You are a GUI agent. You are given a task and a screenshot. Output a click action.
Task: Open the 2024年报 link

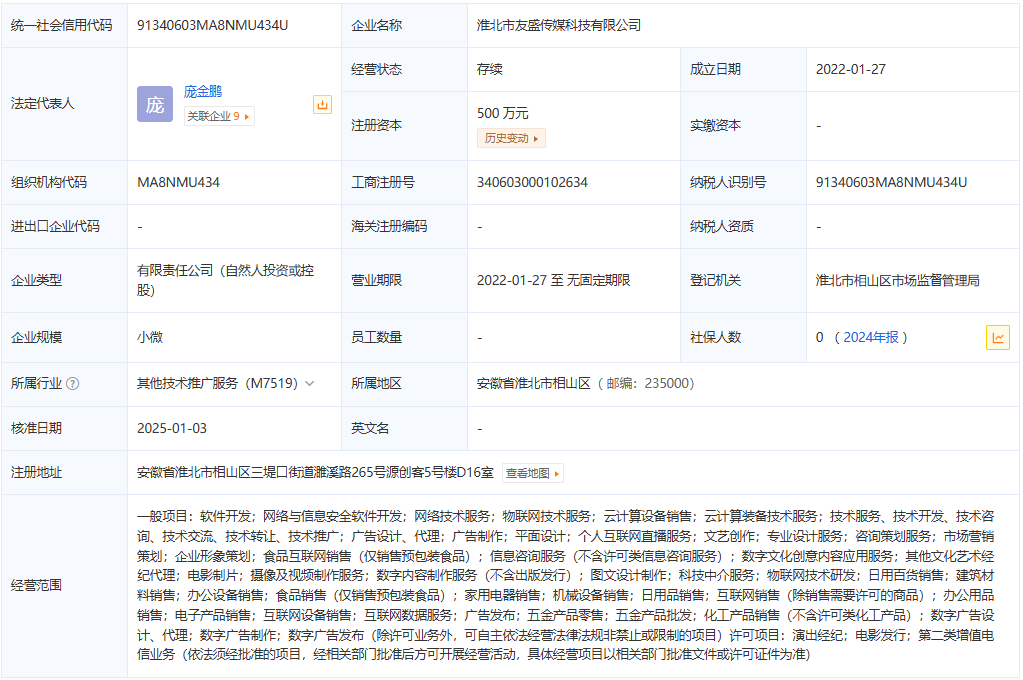870,337
